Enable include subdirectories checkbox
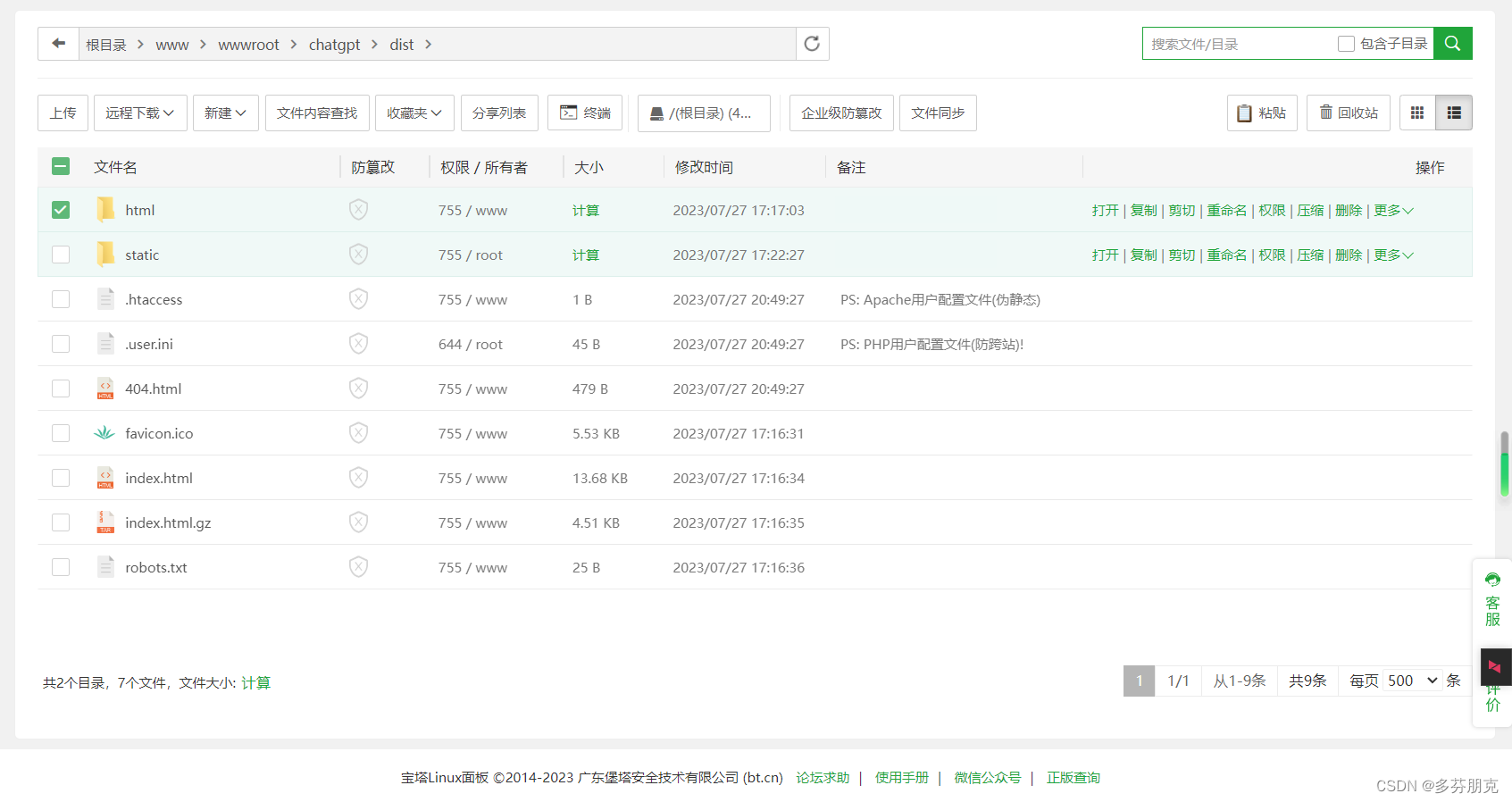The width and height of the screenshot is (1512, 802). (x=1346, y=44)
